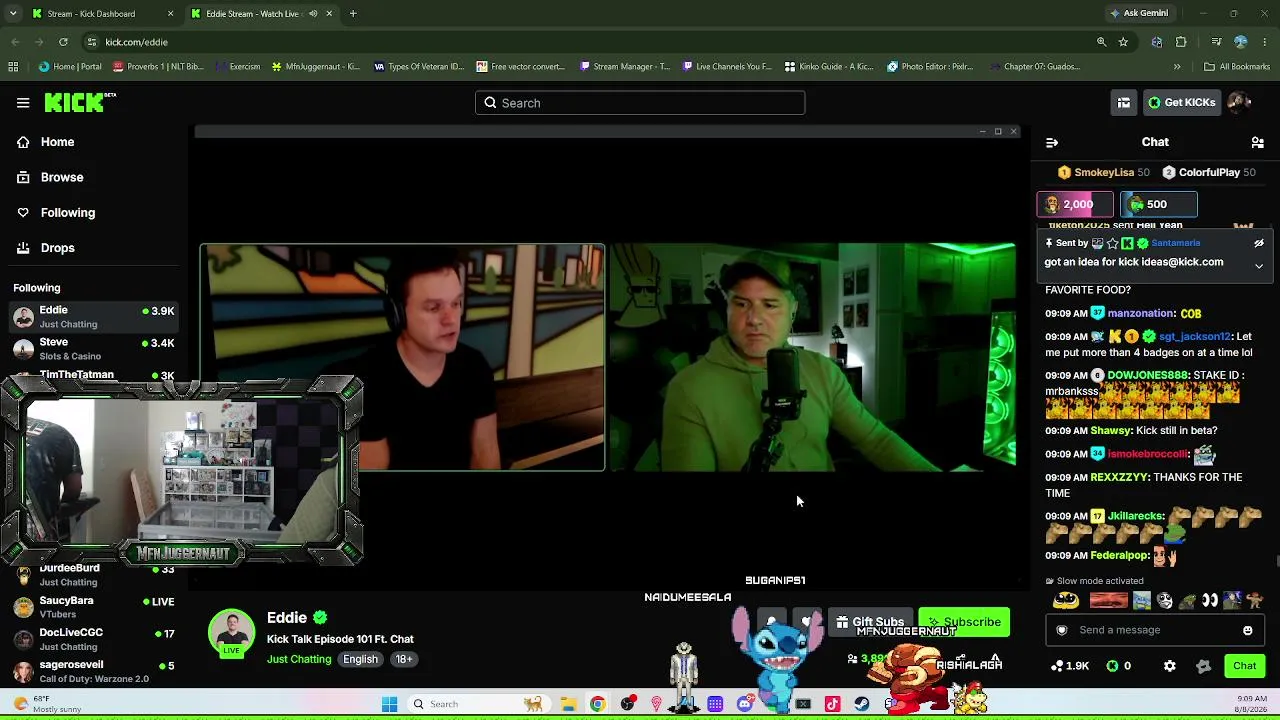The height and width of the screenshot is (720, 1280).
Task: Open Steam from the taskbar
Action: (x=862, y=704)
